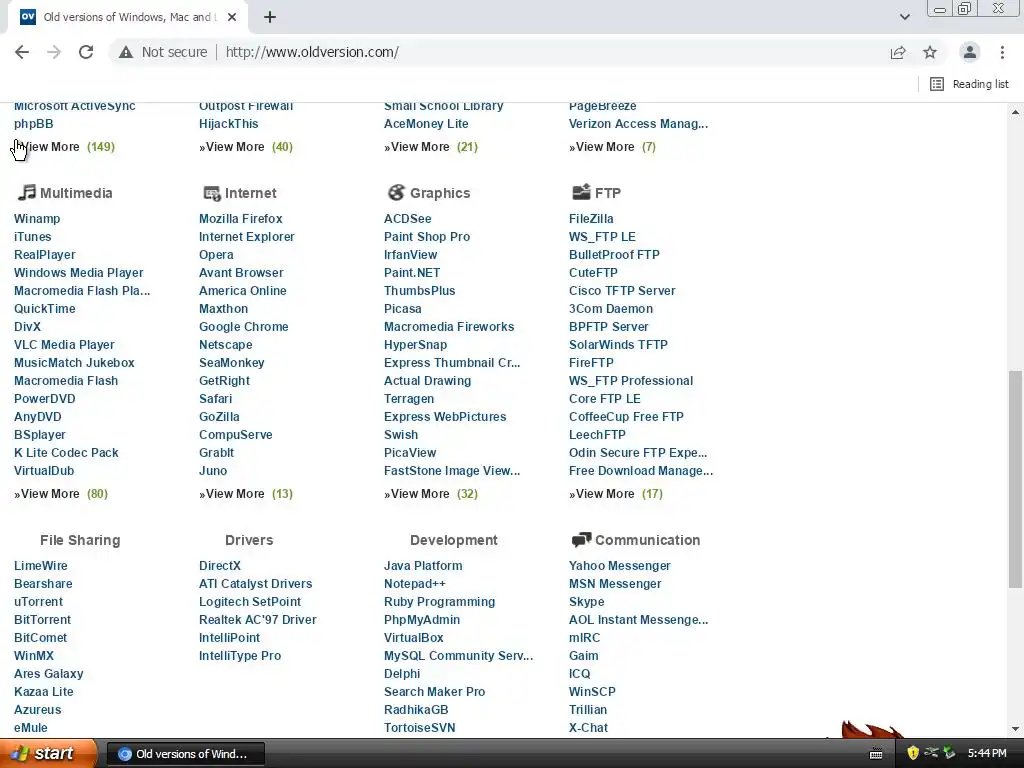
Task: Open the uTorrent link
Action: click(x=39, y=601)
